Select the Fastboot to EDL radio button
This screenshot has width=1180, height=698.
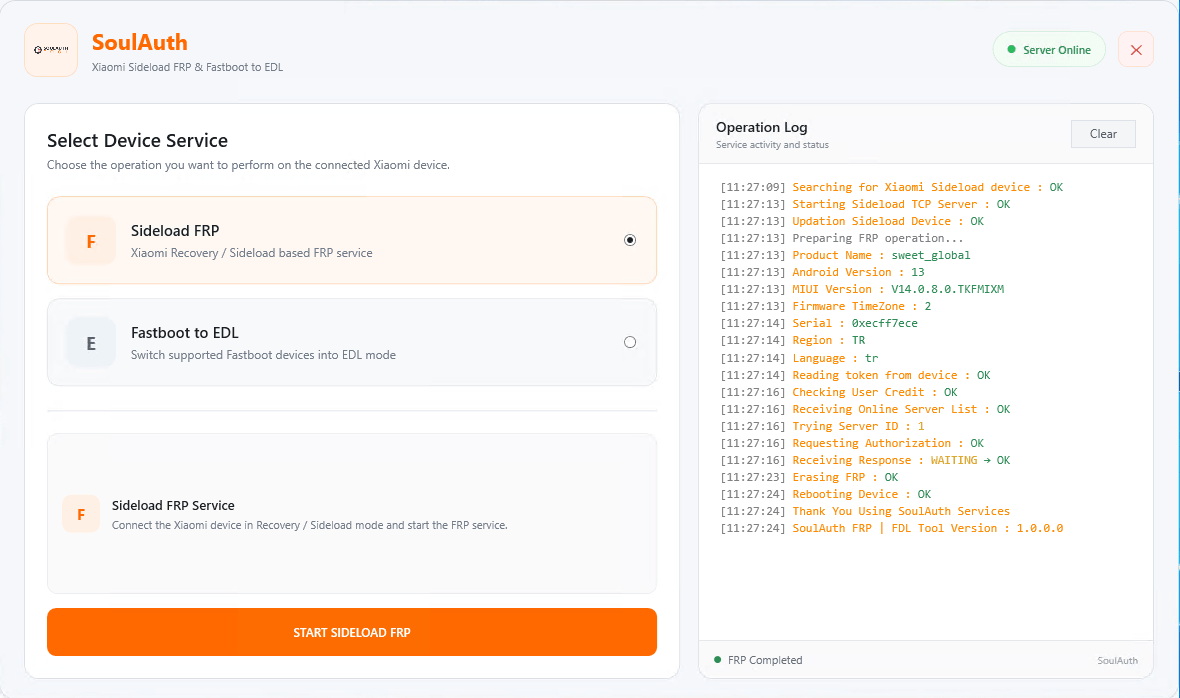[630, 342]
